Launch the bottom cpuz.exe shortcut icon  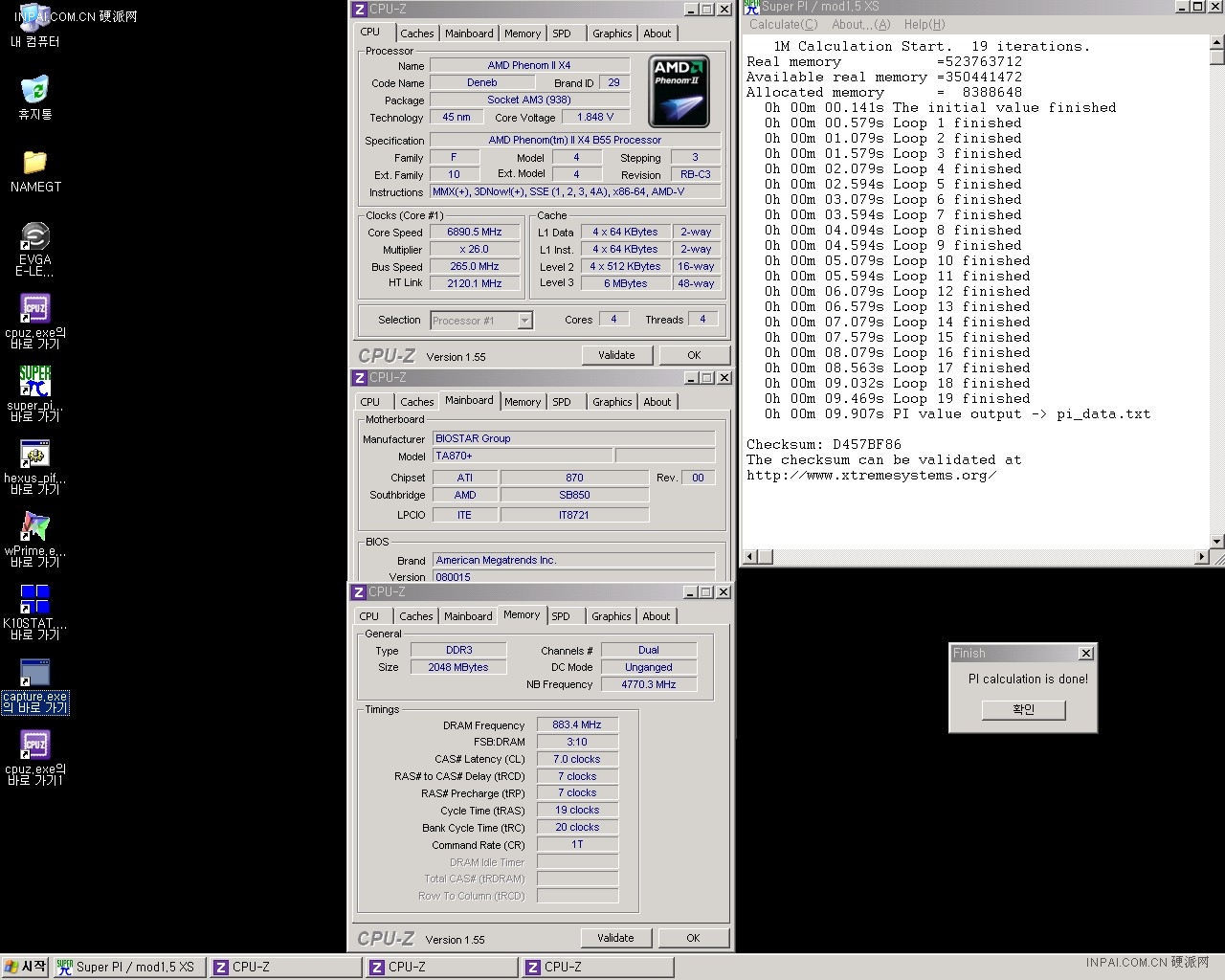(34, 757)
